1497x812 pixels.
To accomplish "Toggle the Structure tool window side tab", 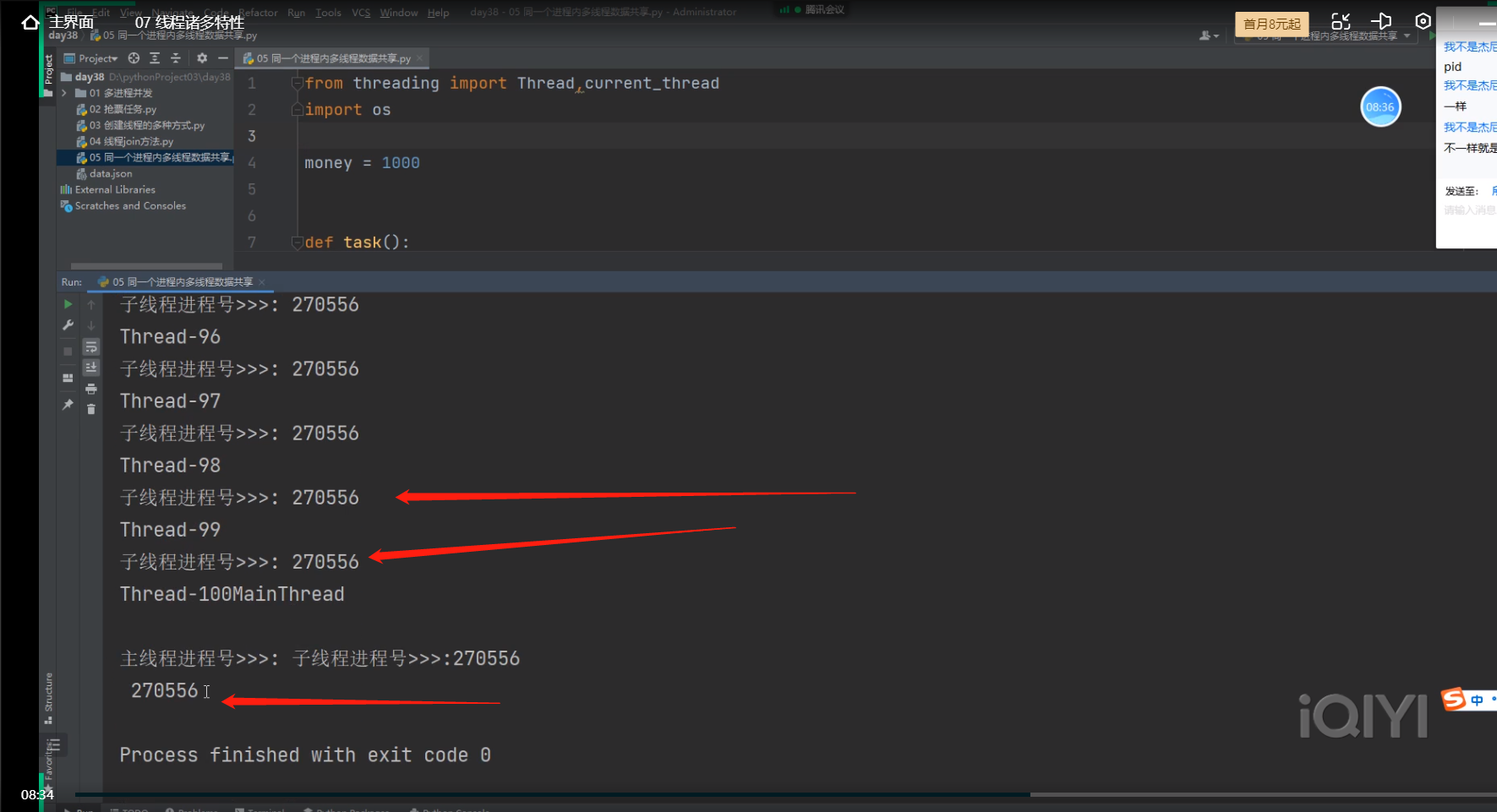I will [49, 698].
